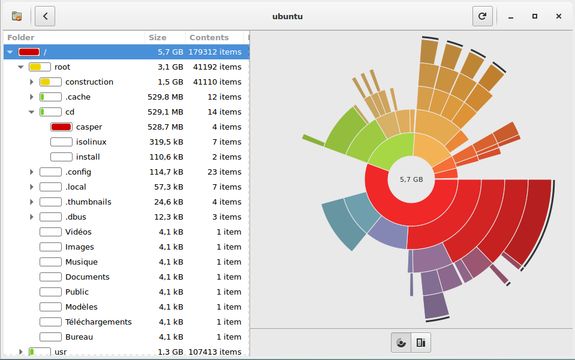Select the Modèles folder row
The image size is (575, 360).
click(x=126, y=307)
